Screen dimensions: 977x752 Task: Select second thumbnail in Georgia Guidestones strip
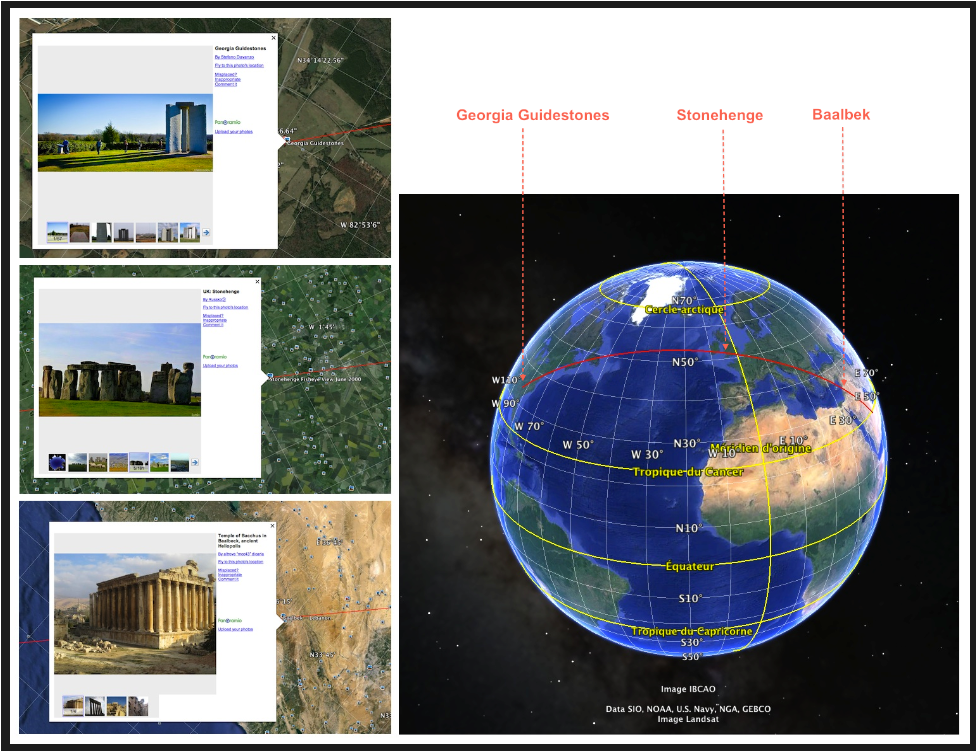(80, 232)
